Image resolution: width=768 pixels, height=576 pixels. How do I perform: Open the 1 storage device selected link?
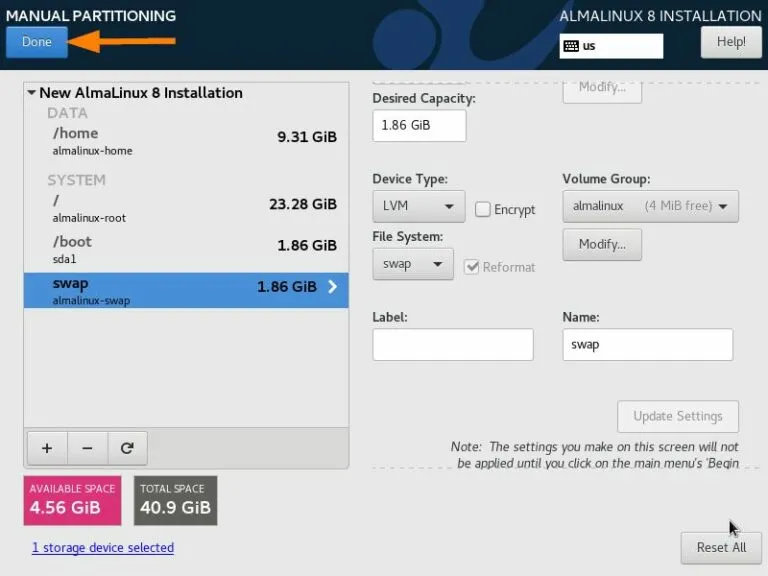tap(103, 548)
